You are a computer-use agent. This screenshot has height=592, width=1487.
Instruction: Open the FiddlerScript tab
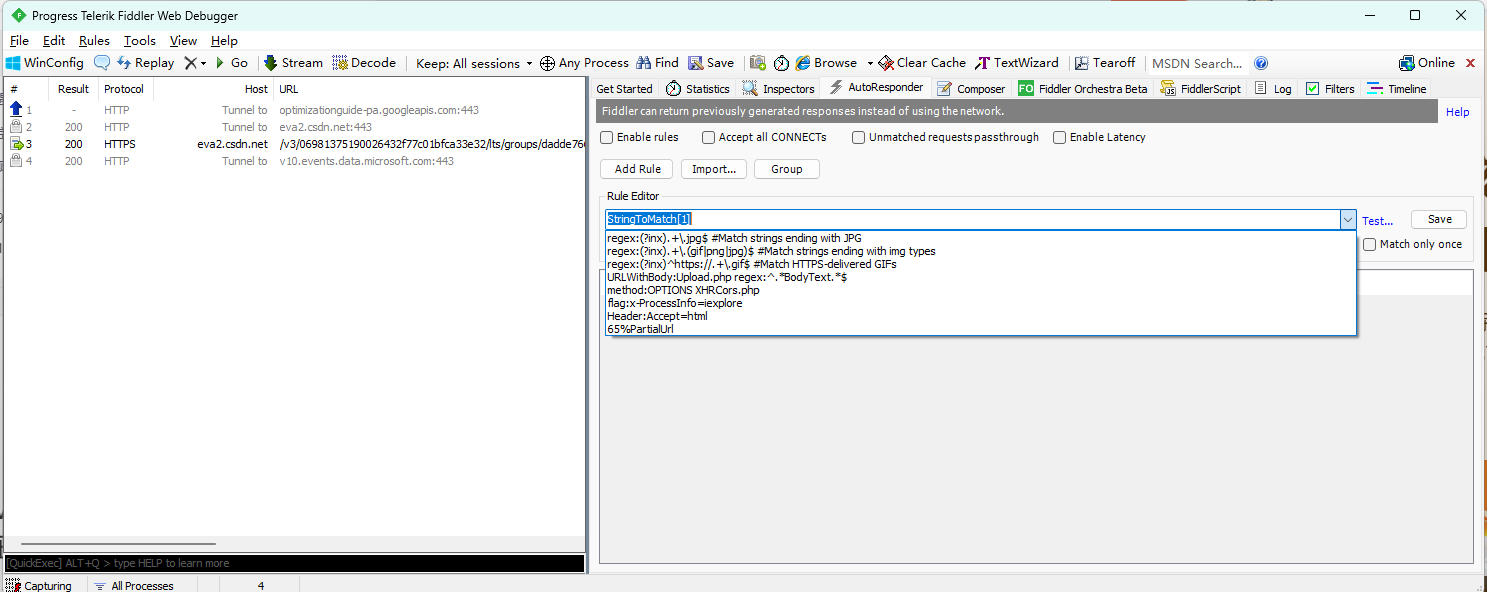coord(1201,89)
